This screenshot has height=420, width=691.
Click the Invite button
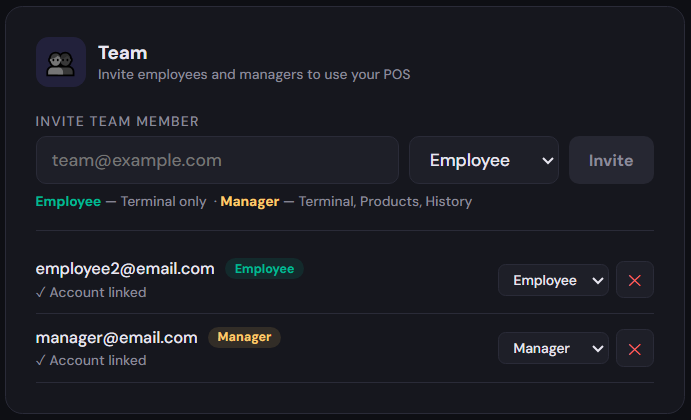click(611, 160)
